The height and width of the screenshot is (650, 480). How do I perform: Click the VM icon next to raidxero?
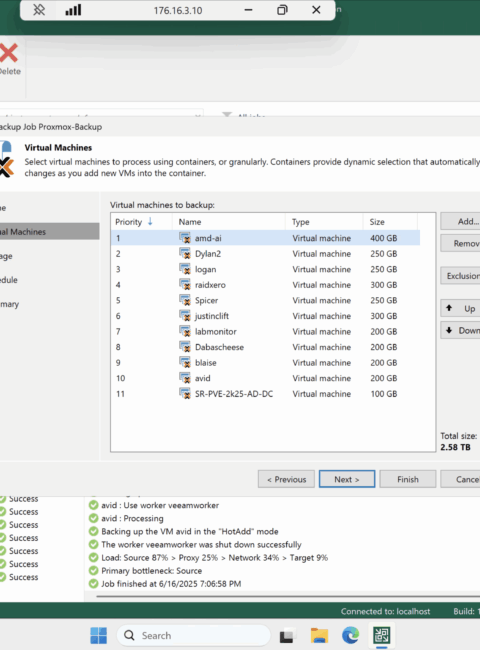[x=184, y=284]
